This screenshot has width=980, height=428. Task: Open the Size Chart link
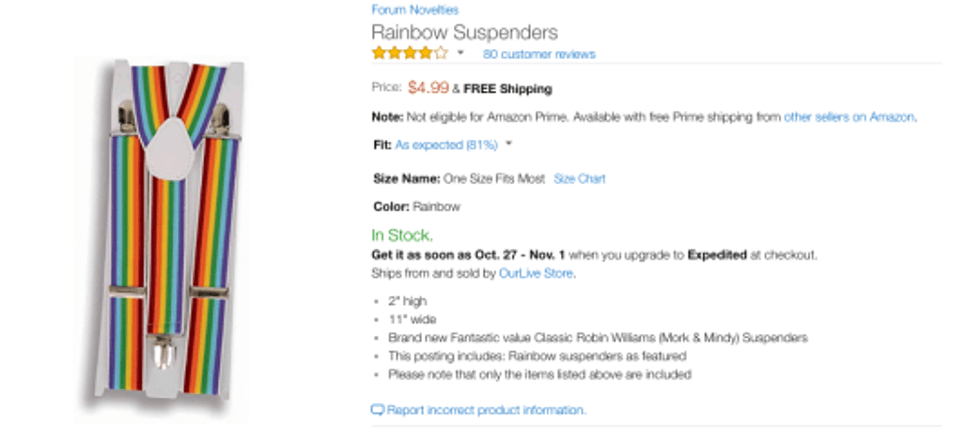pos(580,179)
